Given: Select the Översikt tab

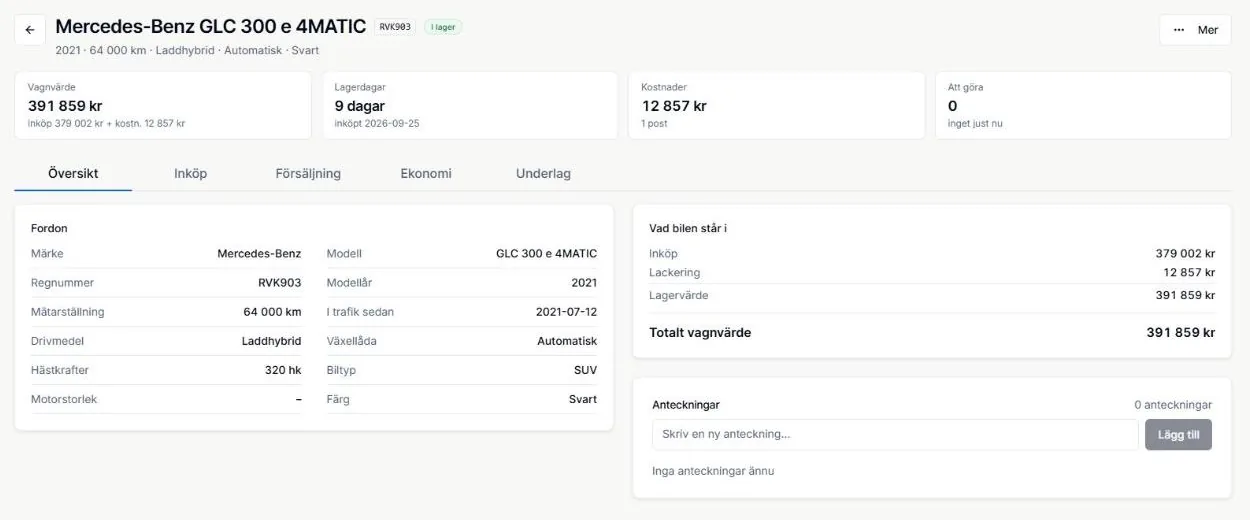Looking at the screenshot, I should pos(73,173).
